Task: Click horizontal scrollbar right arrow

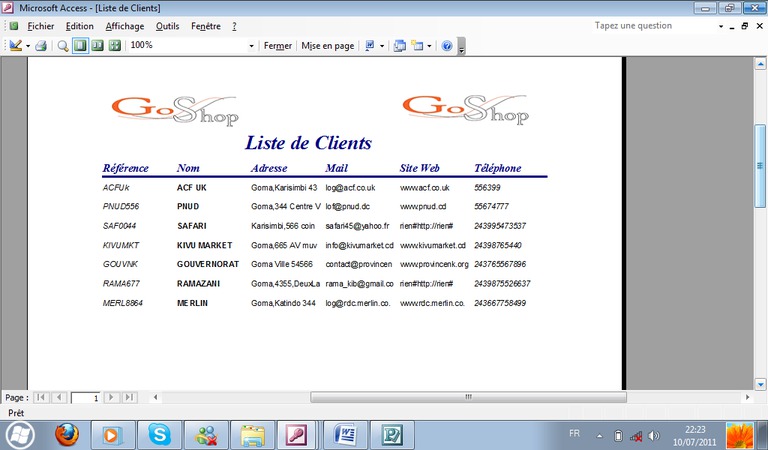Action: 747,397
